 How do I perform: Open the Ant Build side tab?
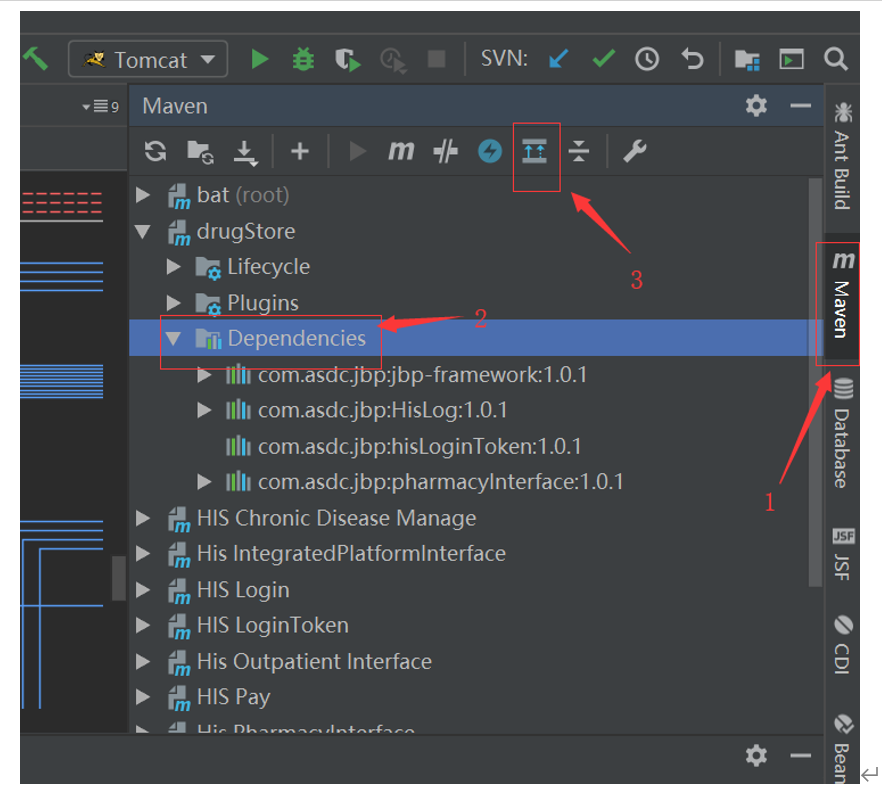[842, 156]
